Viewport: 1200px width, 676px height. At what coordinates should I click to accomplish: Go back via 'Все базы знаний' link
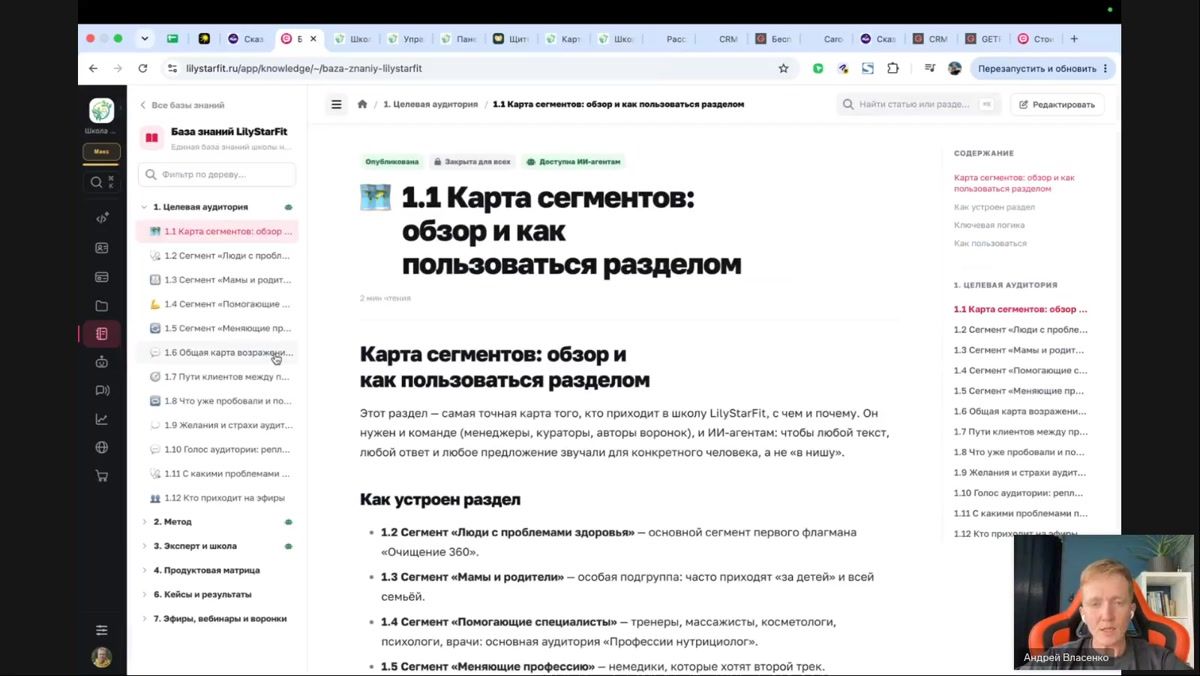point(182,105)
